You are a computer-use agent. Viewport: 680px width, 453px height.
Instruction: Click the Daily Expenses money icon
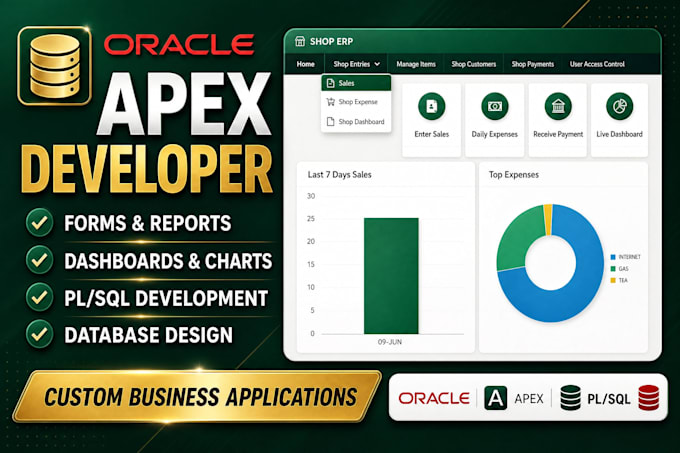coord(495,106)
